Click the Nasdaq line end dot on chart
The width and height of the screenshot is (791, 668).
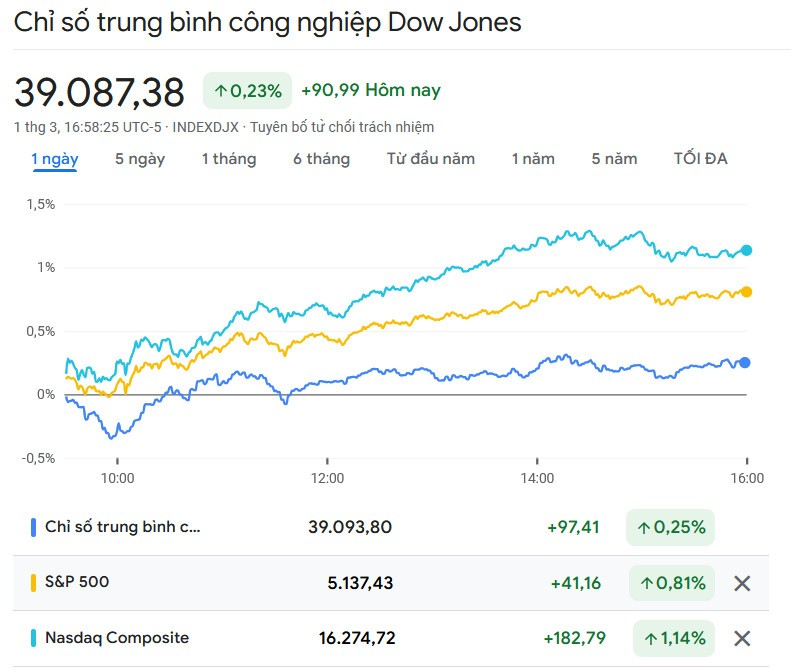click(x=746, y=250)
